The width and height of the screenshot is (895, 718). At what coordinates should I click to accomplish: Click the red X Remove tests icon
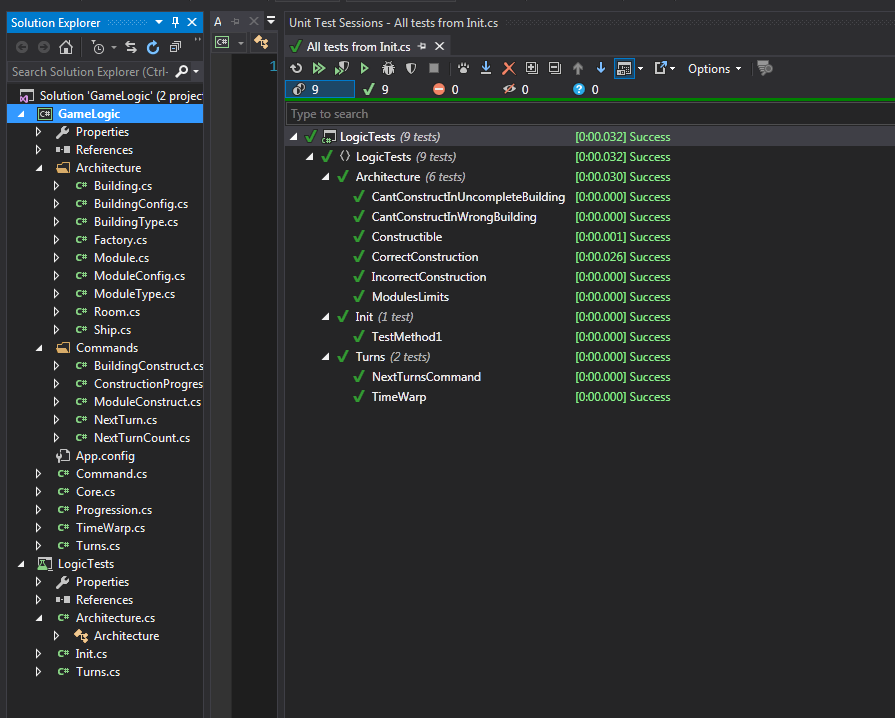click(508, 68)
